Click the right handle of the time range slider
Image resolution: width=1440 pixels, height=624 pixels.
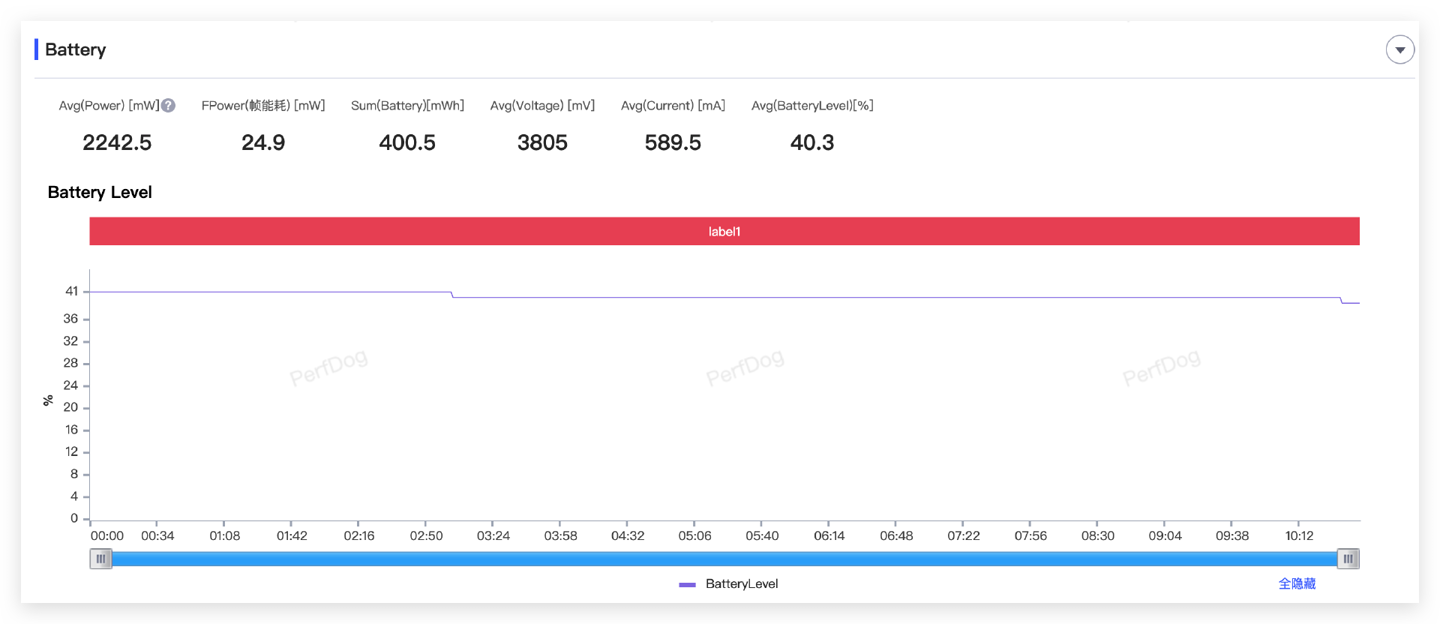pos(1348,559)
